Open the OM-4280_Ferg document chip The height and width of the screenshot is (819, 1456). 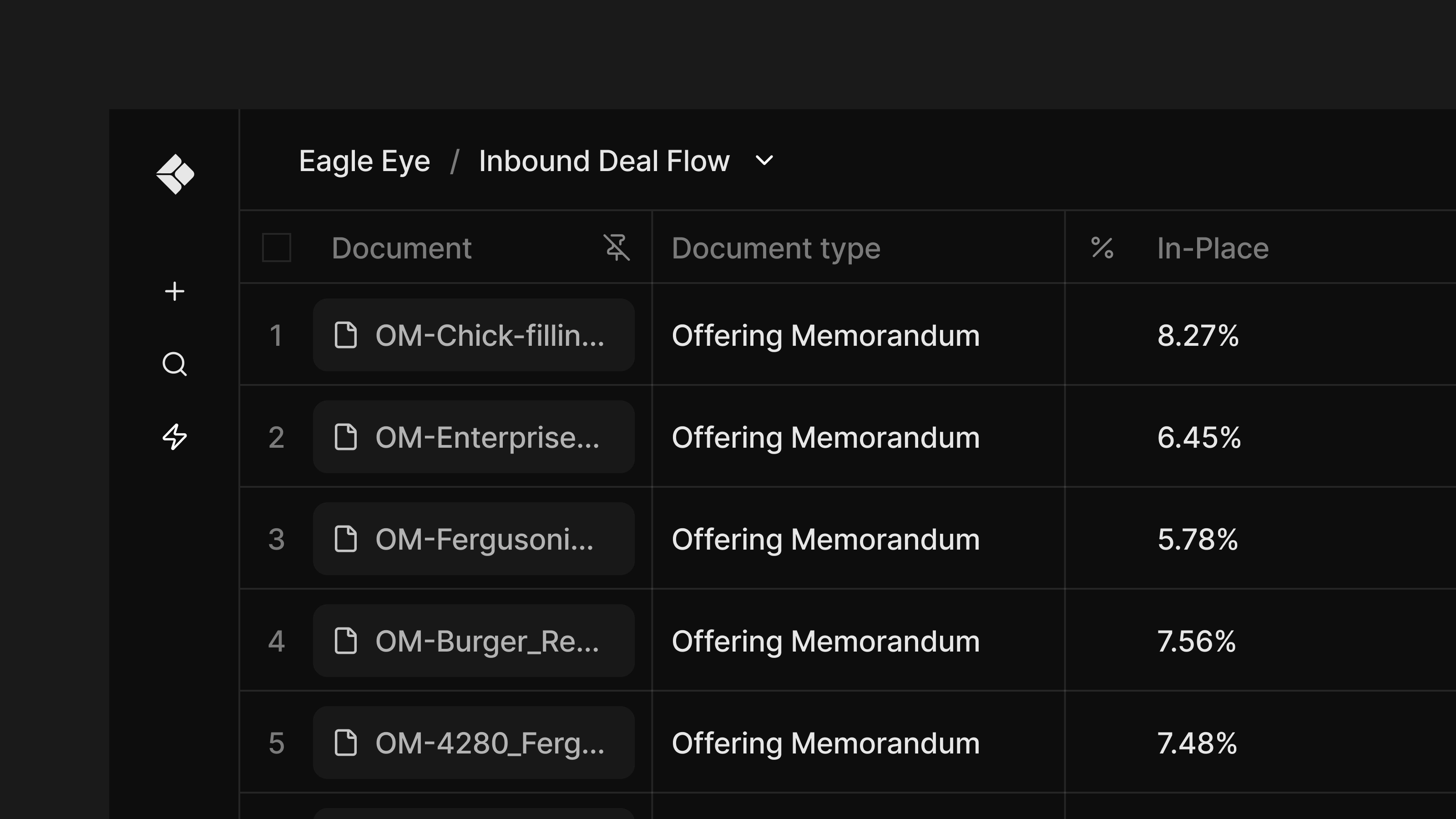click(x=474, y=743)
